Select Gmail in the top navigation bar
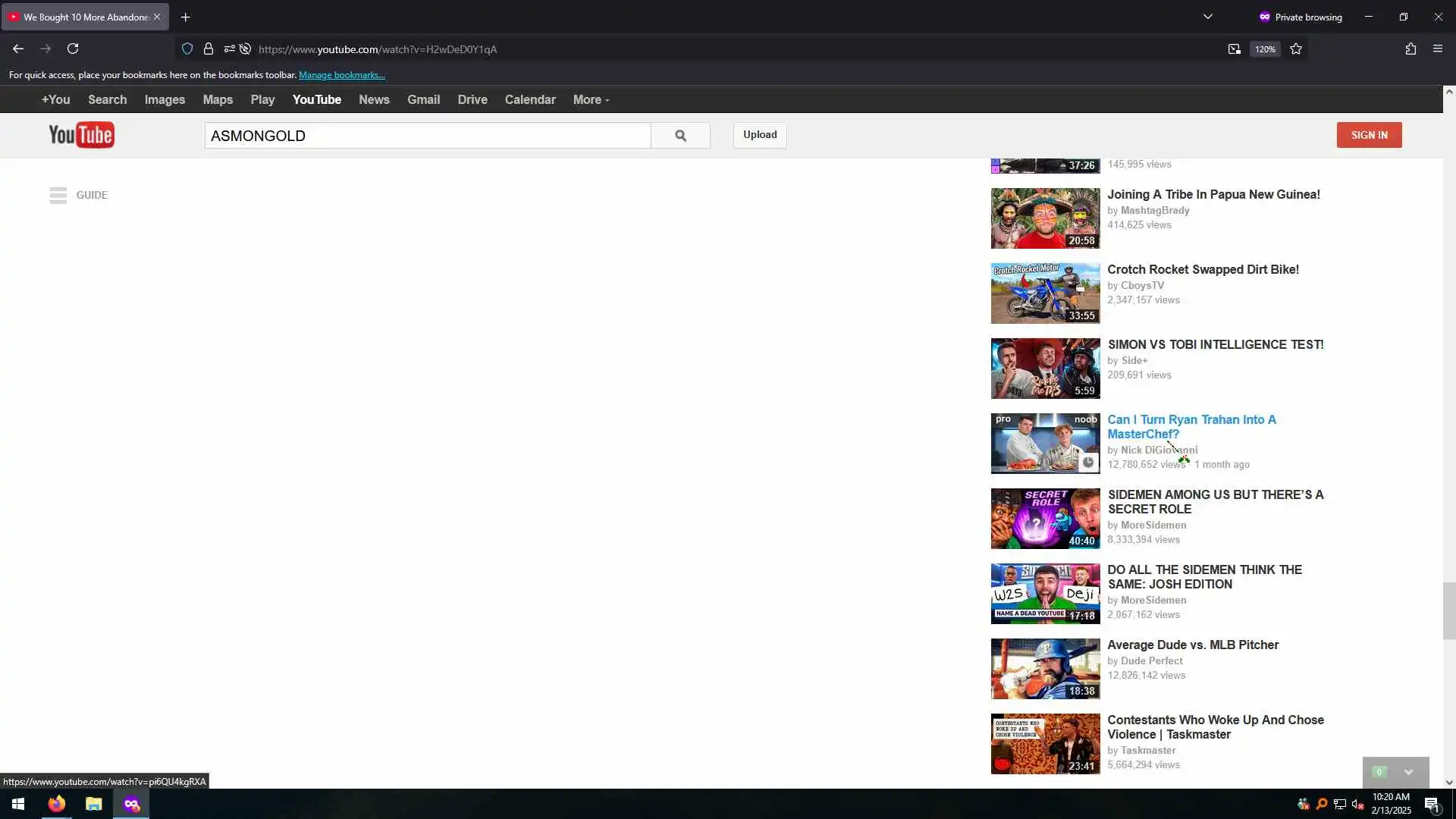The height and width of the screenshot is (819, 1456). pos(423,100)
